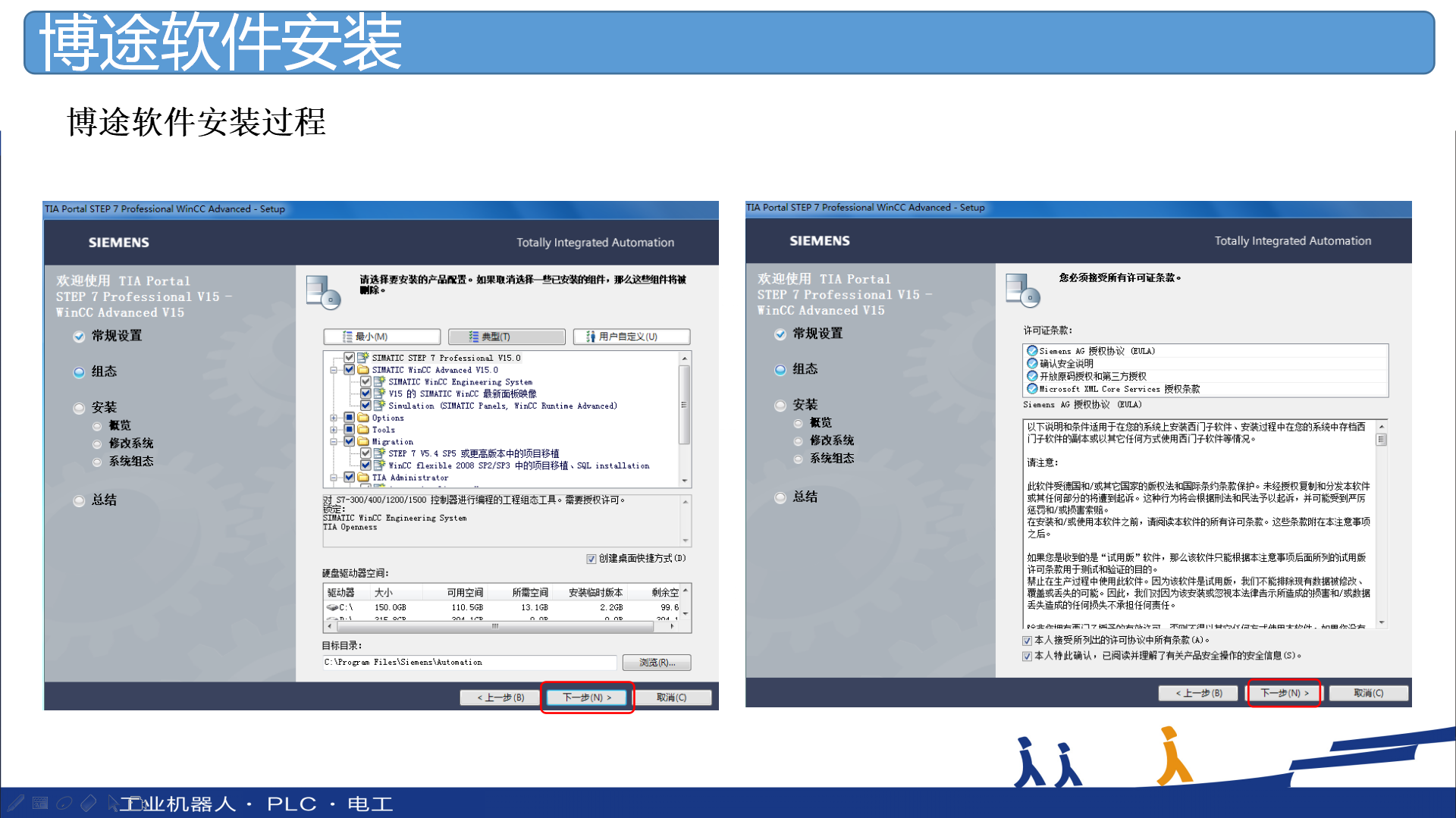
Task: Collapse the Migration tree node
Action: [x=334, y=441]
